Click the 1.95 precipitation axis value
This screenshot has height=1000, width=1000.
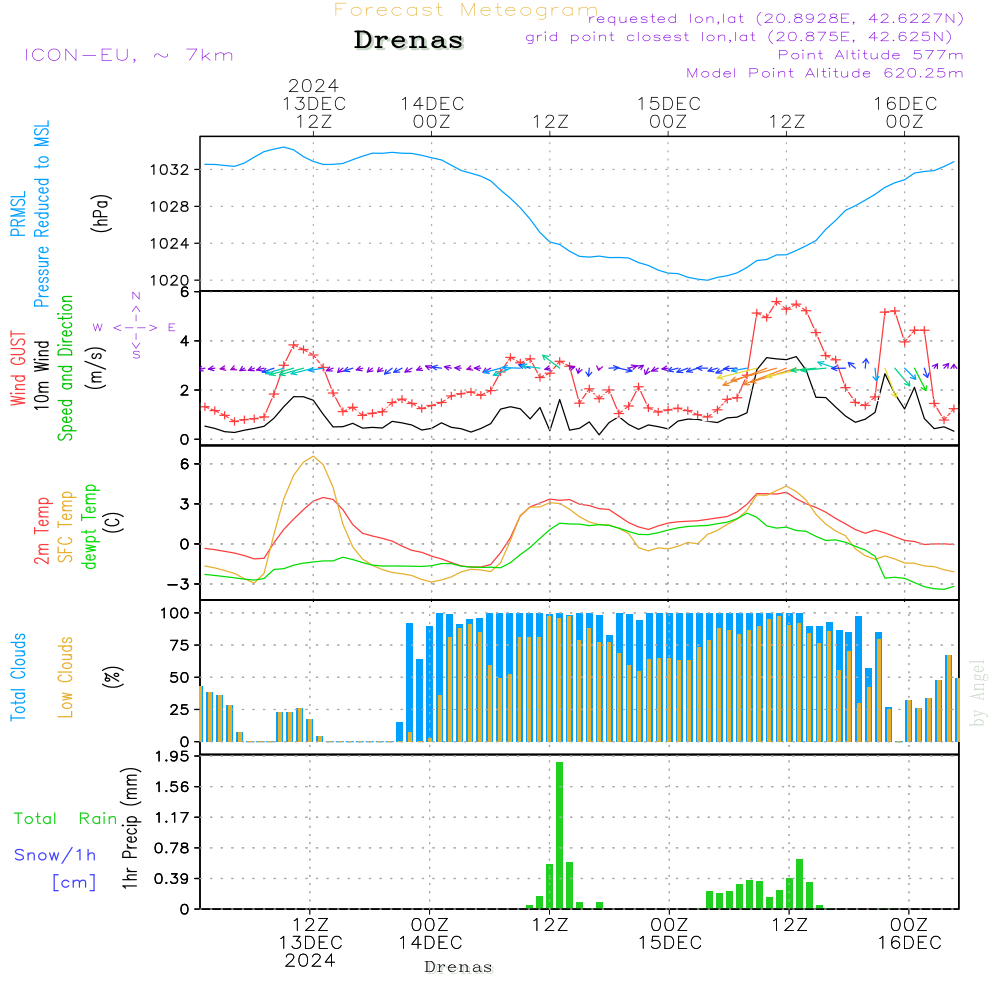pyautogui.click(x=172, y=756)
